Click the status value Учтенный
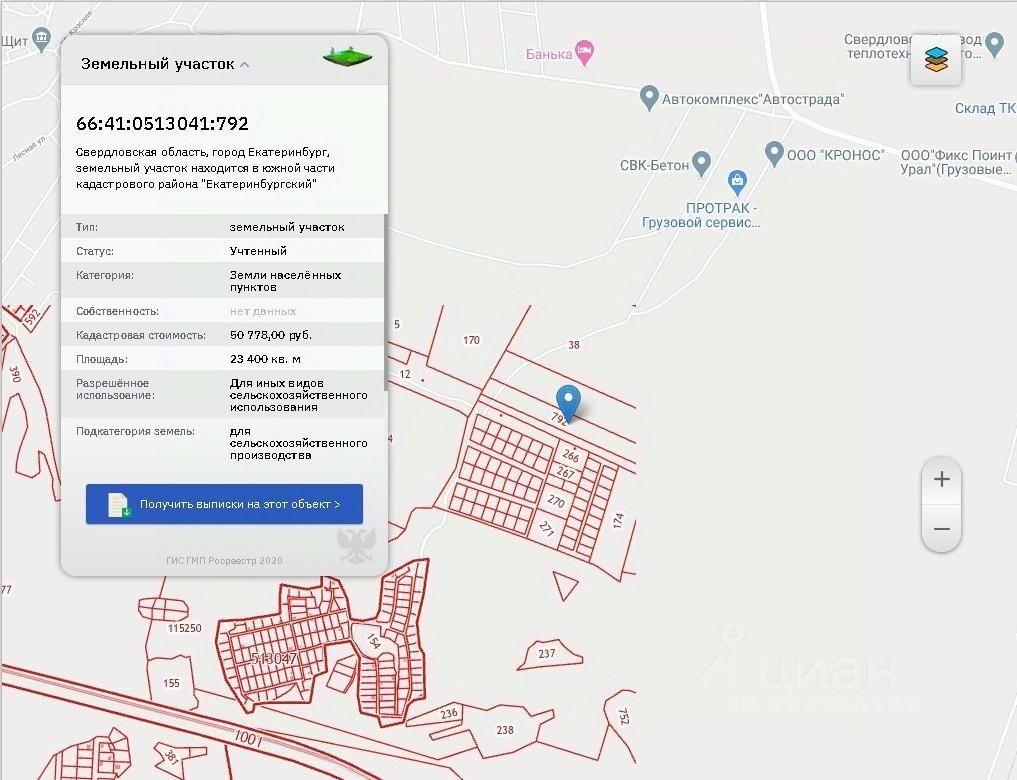The width and height of the screenshot is (1017, 780). 258,251
